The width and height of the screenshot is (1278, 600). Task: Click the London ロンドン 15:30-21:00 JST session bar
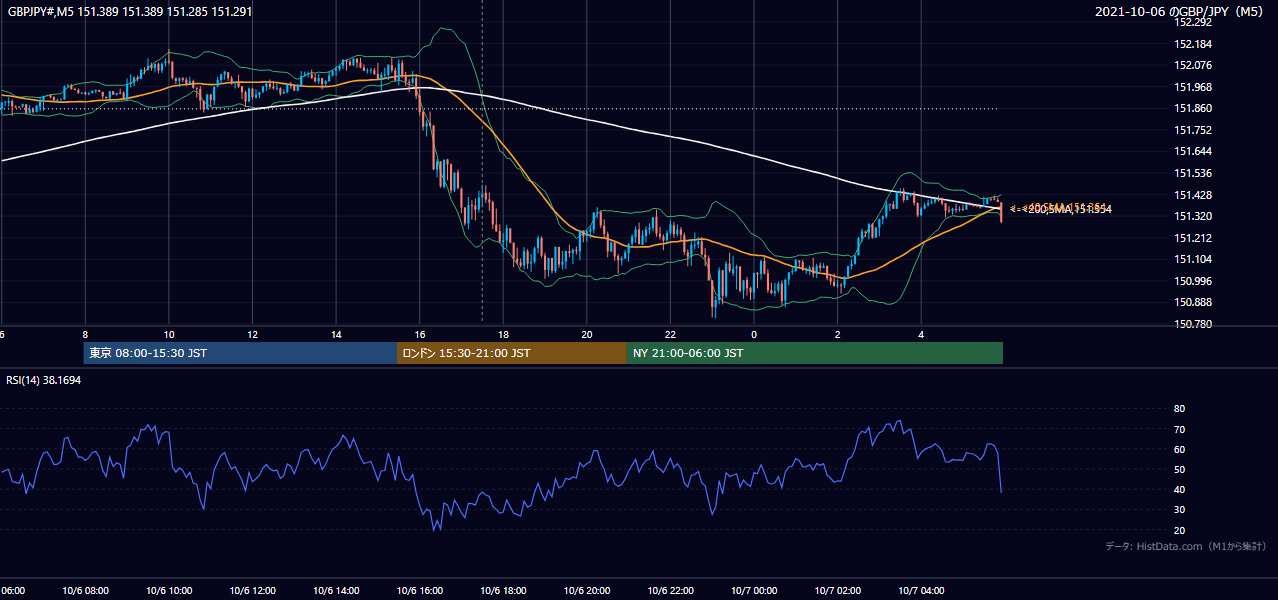pyautogui.click(x=512, y=353)
